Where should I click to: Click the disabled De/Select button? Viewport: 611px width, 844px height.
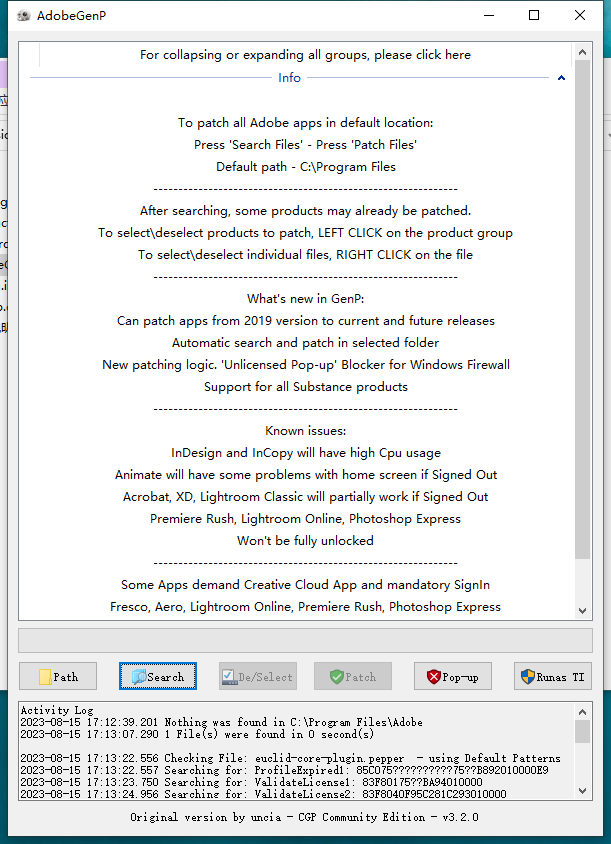click(258, 676)
